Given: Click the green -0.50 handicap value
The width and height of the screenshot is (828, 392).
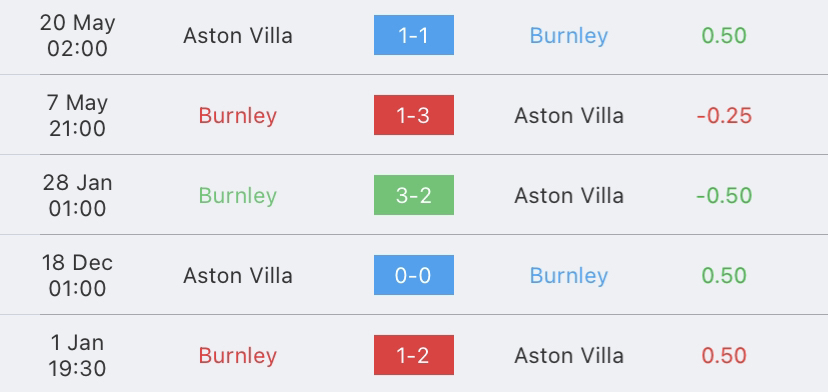Looking at the screenshot, I should [x=724, y=195].
